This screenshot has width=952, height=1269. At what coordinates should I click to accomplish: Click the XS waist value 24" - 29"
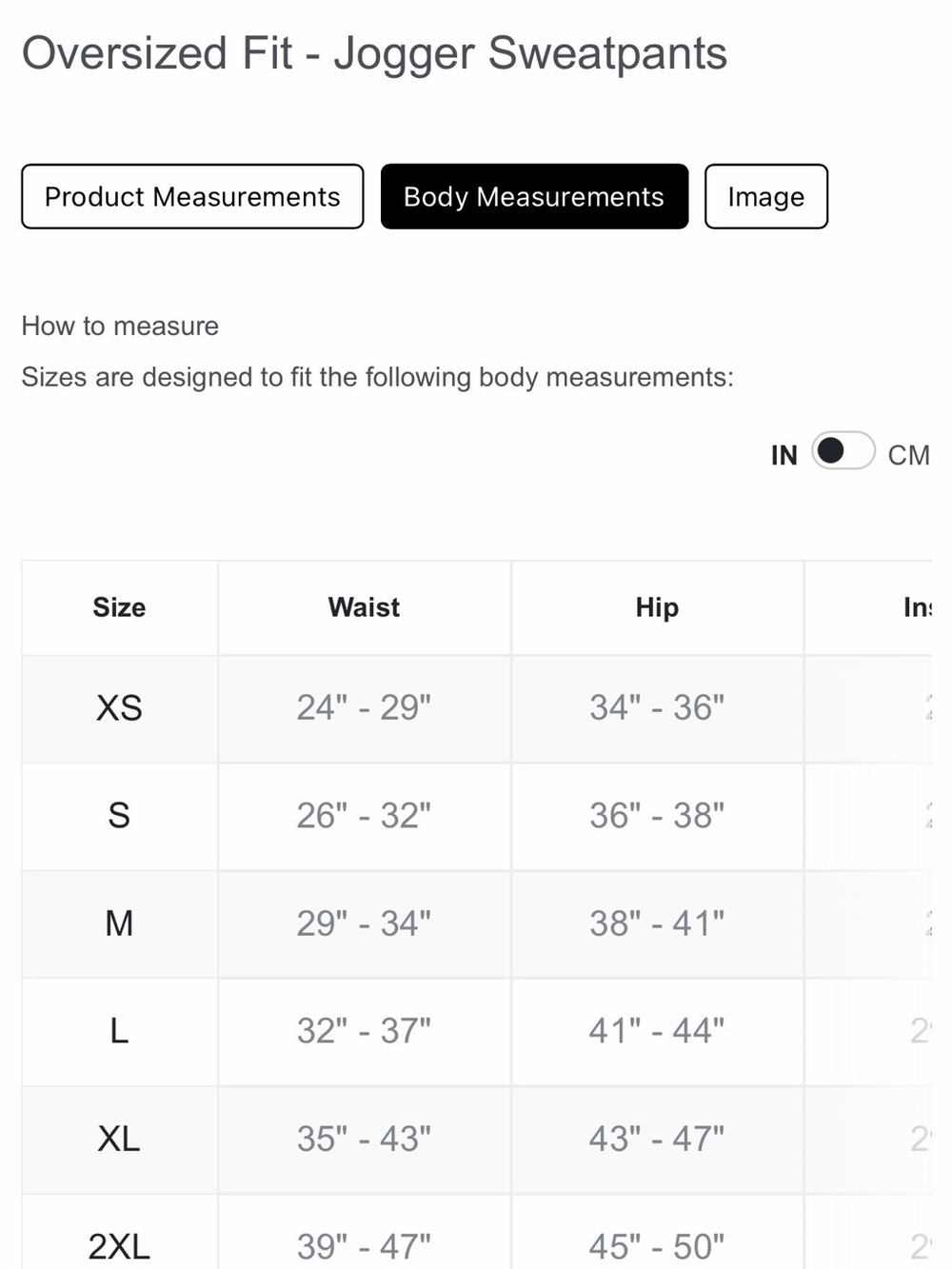364,708
